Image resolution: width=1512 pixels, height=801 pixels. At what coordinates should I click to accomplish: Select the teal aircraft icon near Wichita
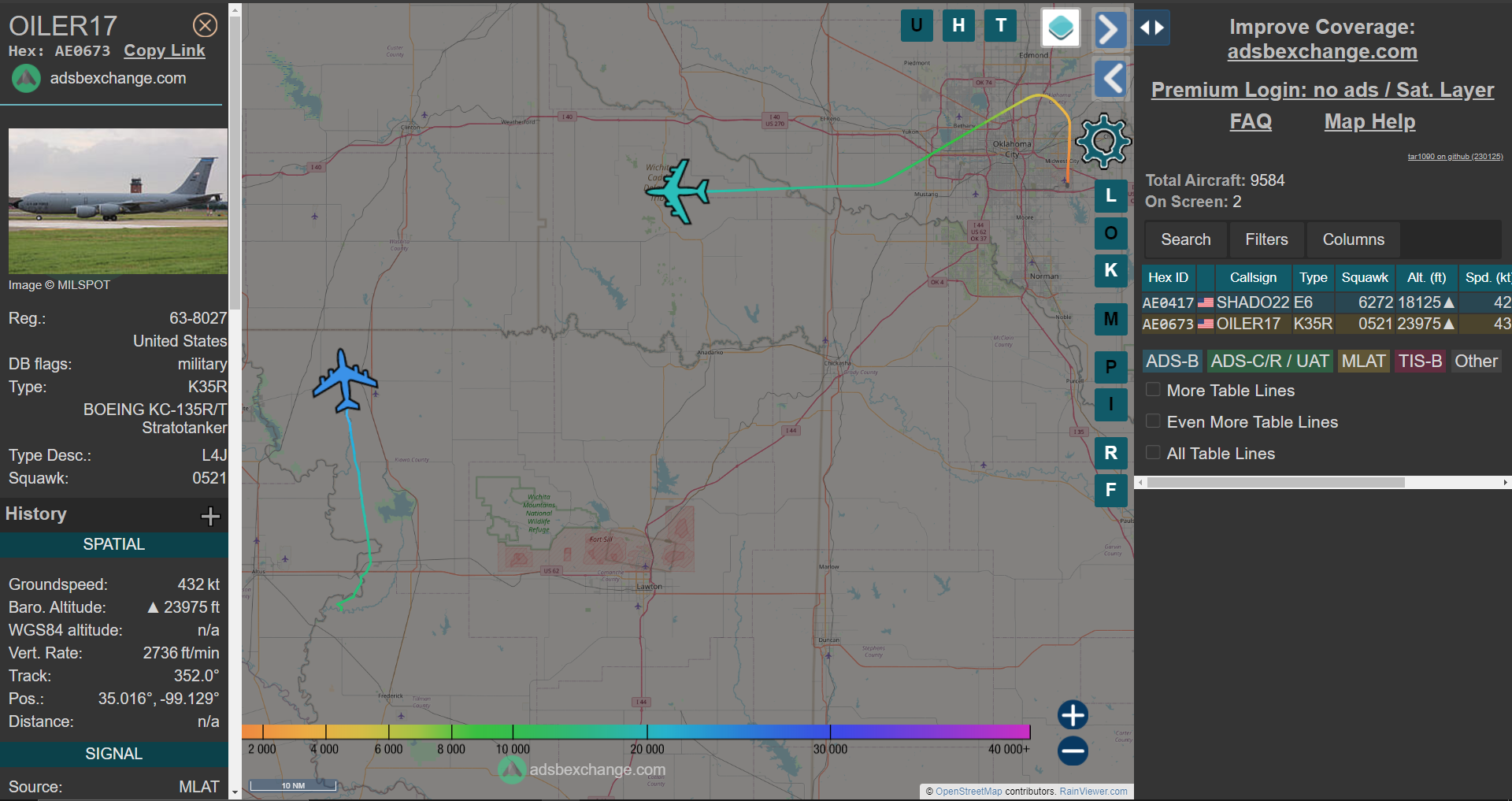click(678, 191)
